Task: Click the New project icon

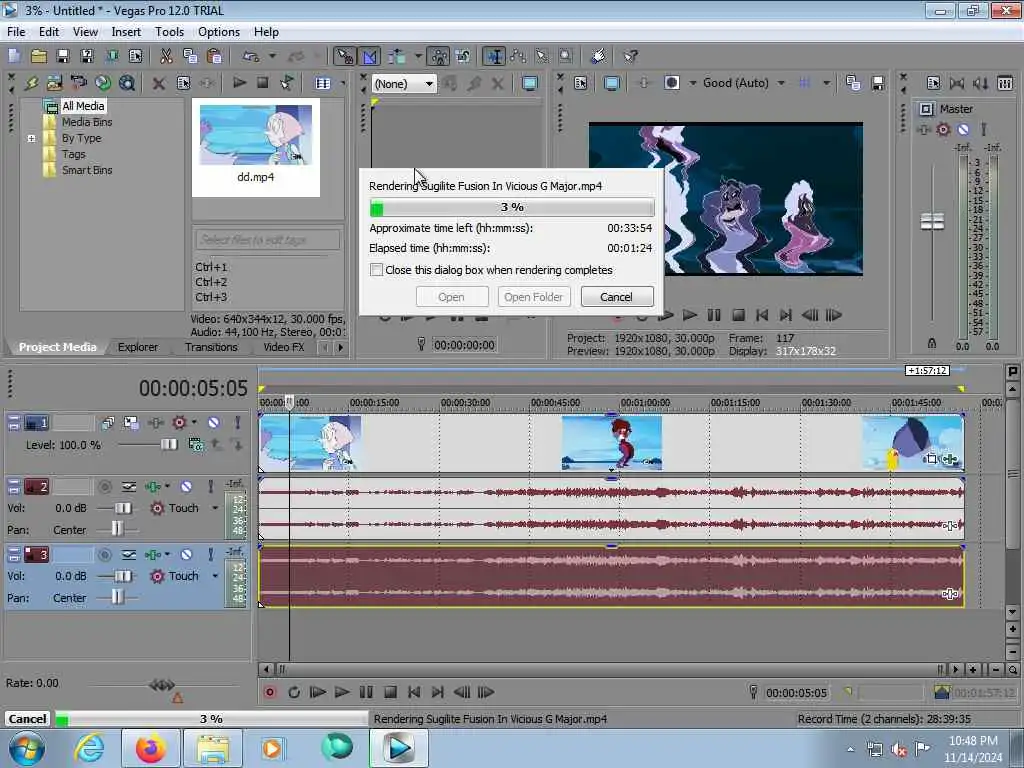Action: [14, 56]
